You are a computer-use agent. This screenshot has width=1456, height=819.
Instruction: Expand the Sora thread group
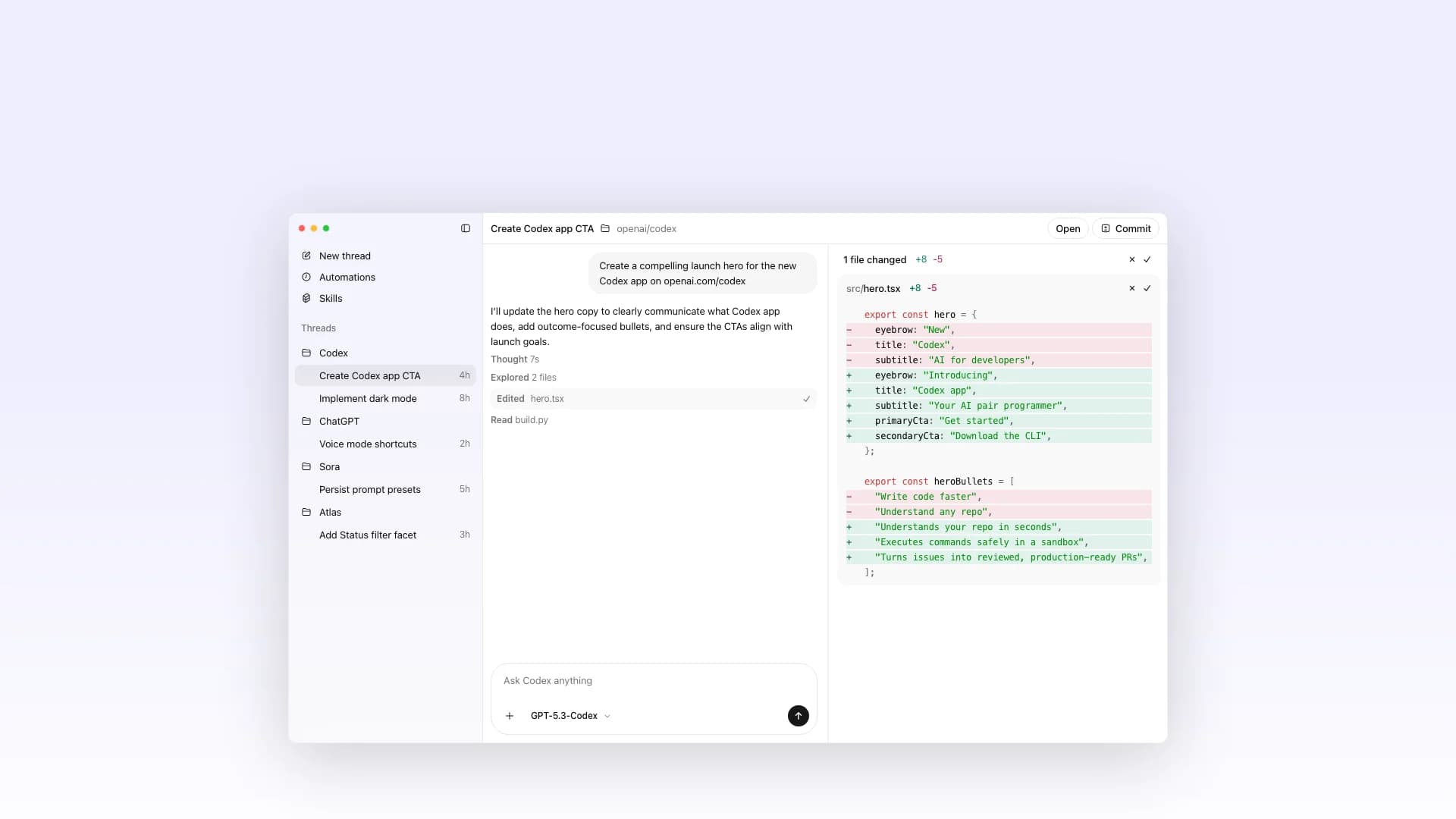[329, 466]
